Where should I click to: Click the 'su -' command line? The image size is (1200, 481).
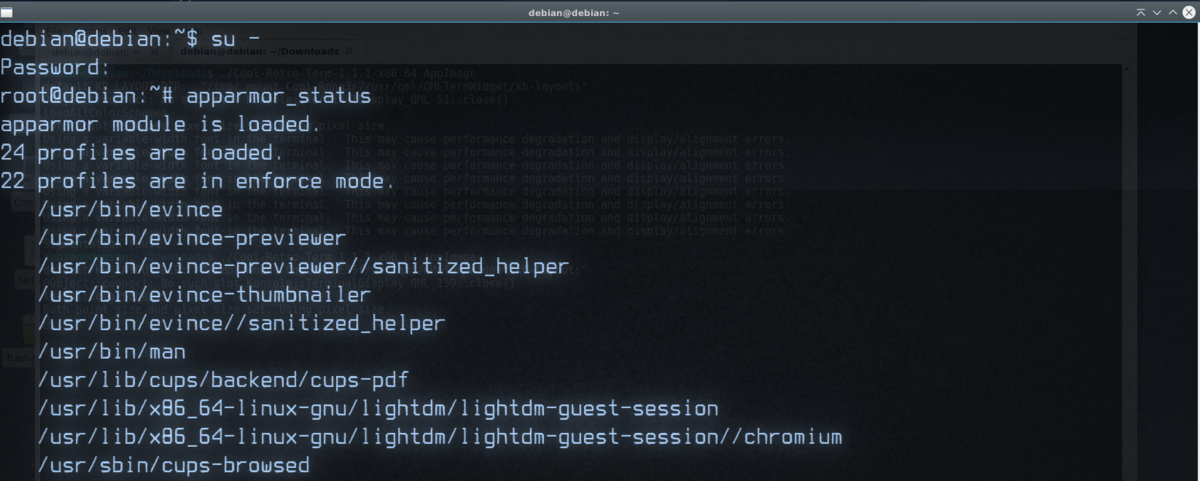pyautogui.click(x=236, y=39)
